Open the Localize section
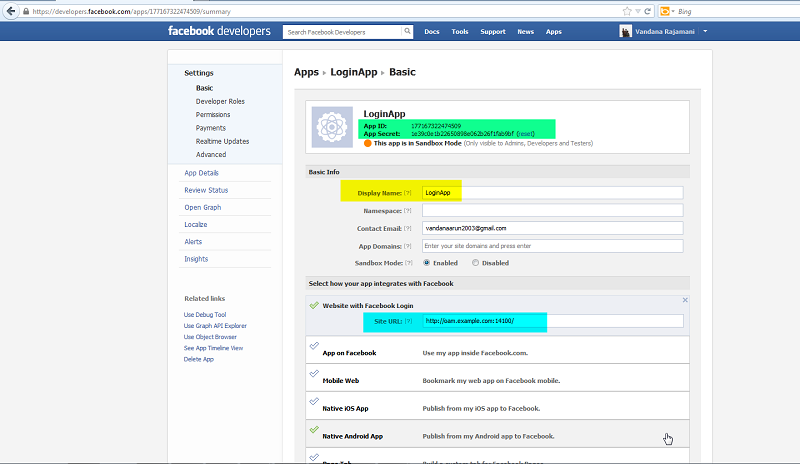The height and width of the screenshot is (464, 800). [195, 225]
